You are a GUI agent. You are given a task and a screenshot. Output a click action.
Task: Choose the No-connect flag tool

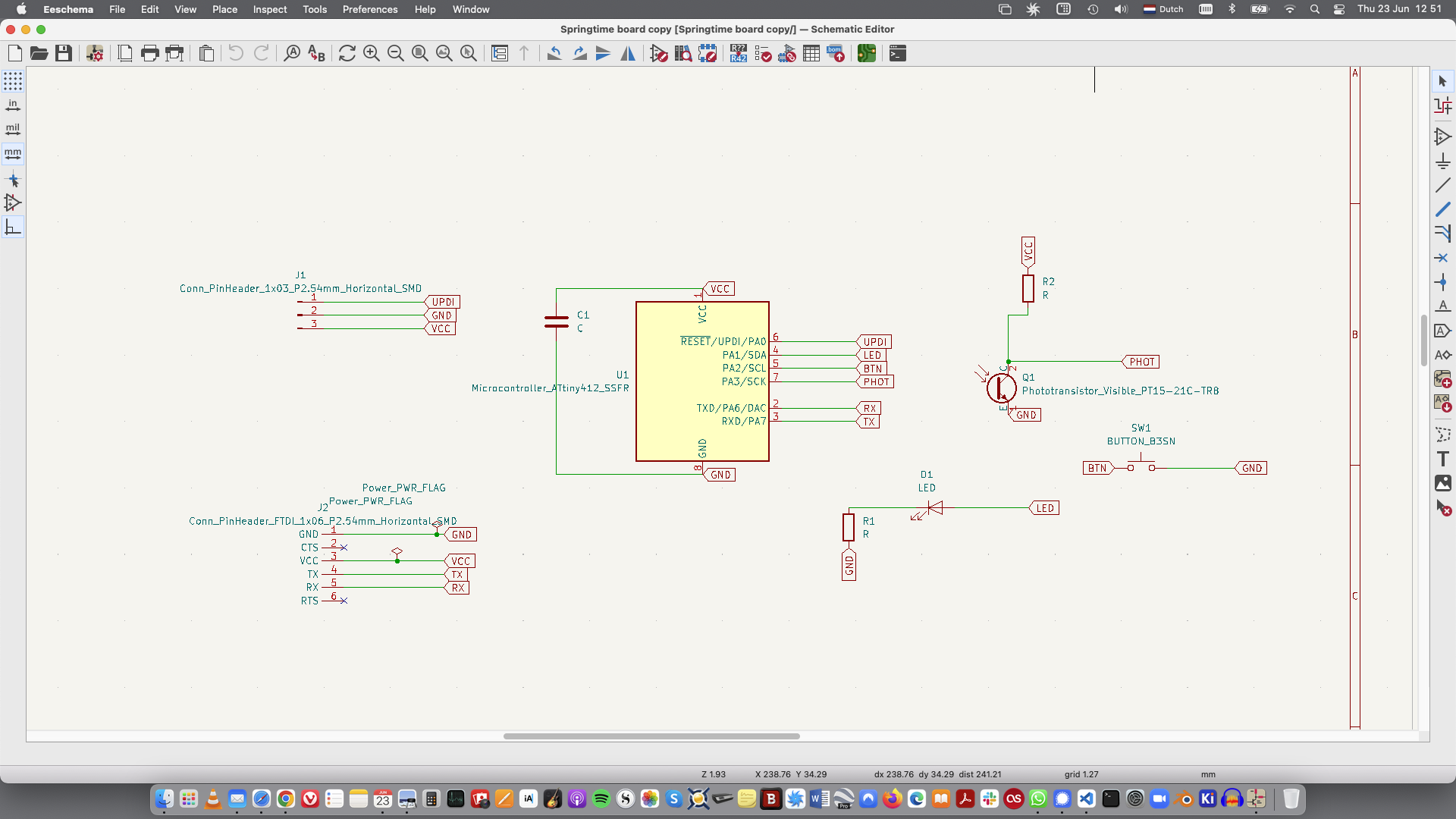tap(1443, 258)
